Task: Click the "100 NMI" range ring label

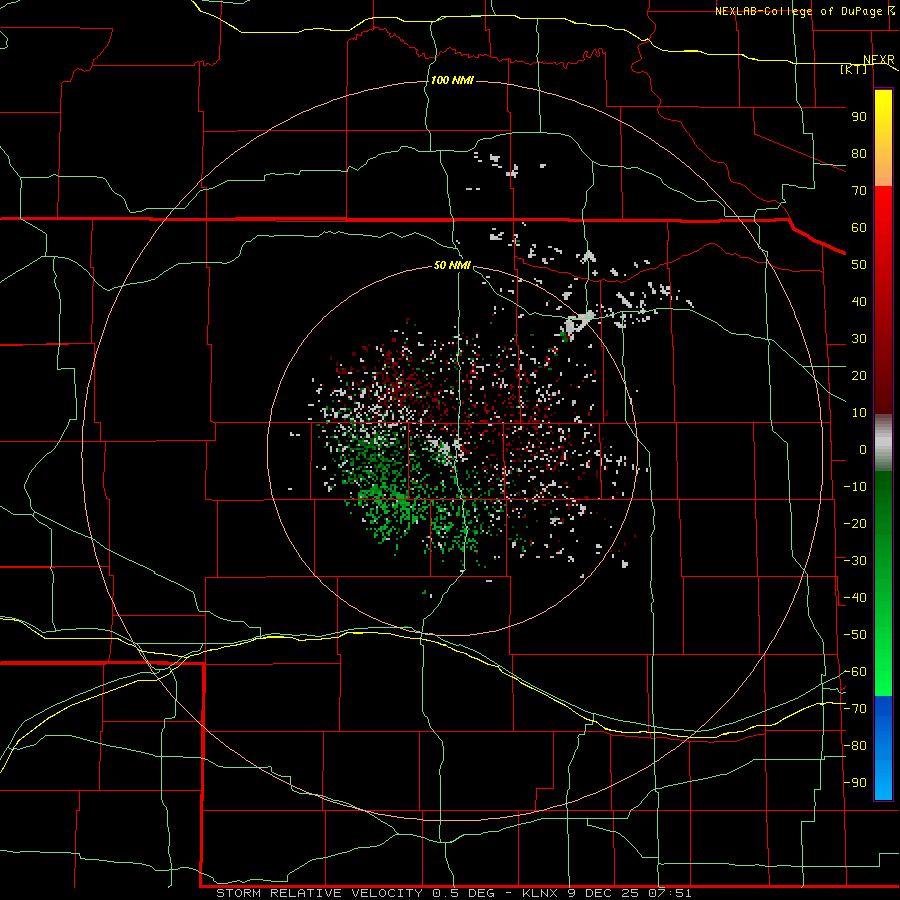Action: (452, 80)
